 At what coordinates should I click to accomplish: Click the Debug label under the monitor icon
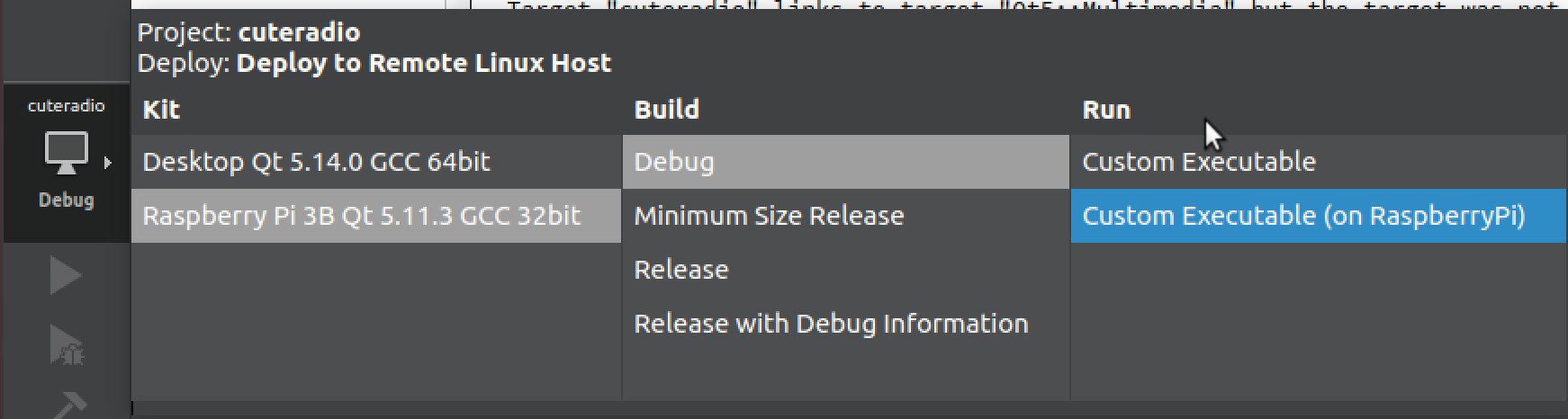coord(66,200)
